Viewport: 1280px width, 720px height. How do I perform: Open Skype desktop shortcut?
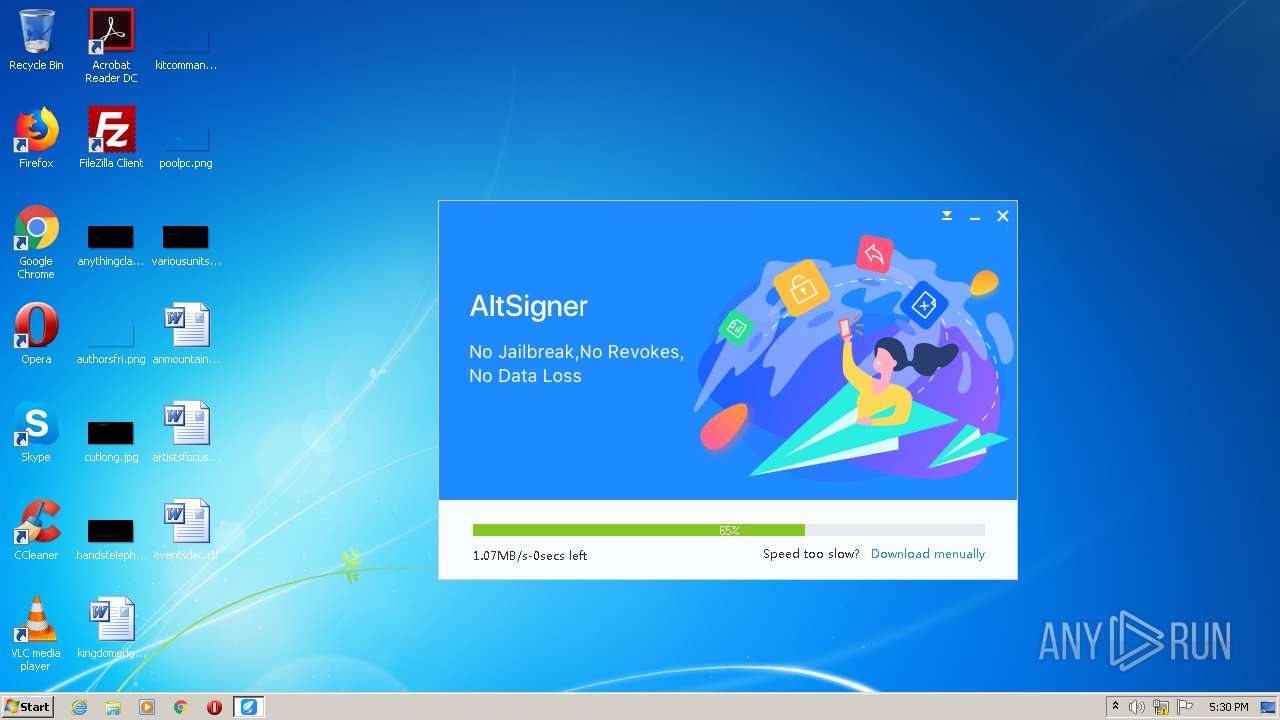(36, 432)
